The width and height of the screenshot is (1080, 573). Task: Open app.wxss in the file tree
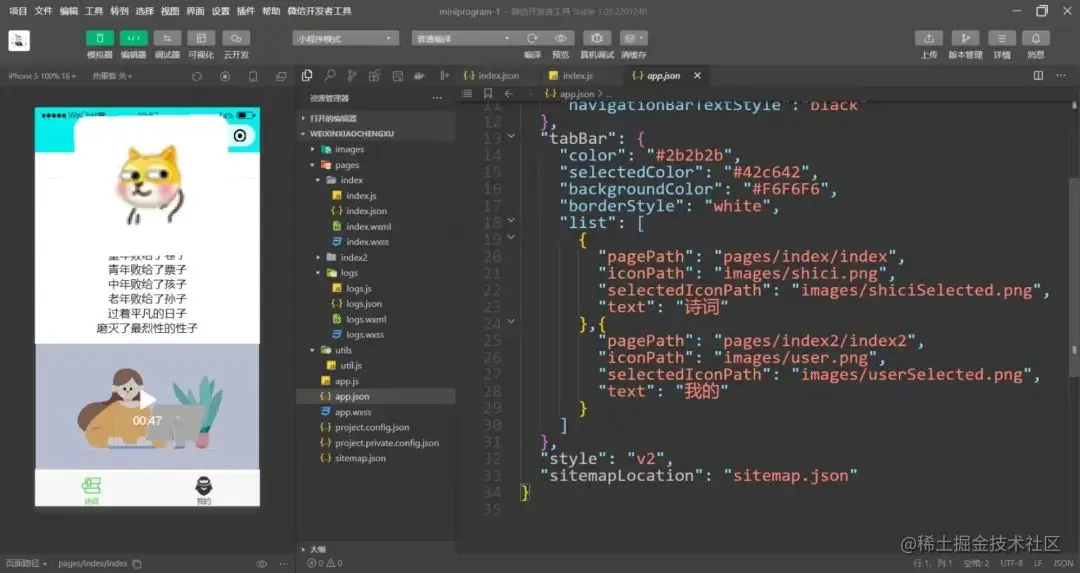(x=353, y=412)
